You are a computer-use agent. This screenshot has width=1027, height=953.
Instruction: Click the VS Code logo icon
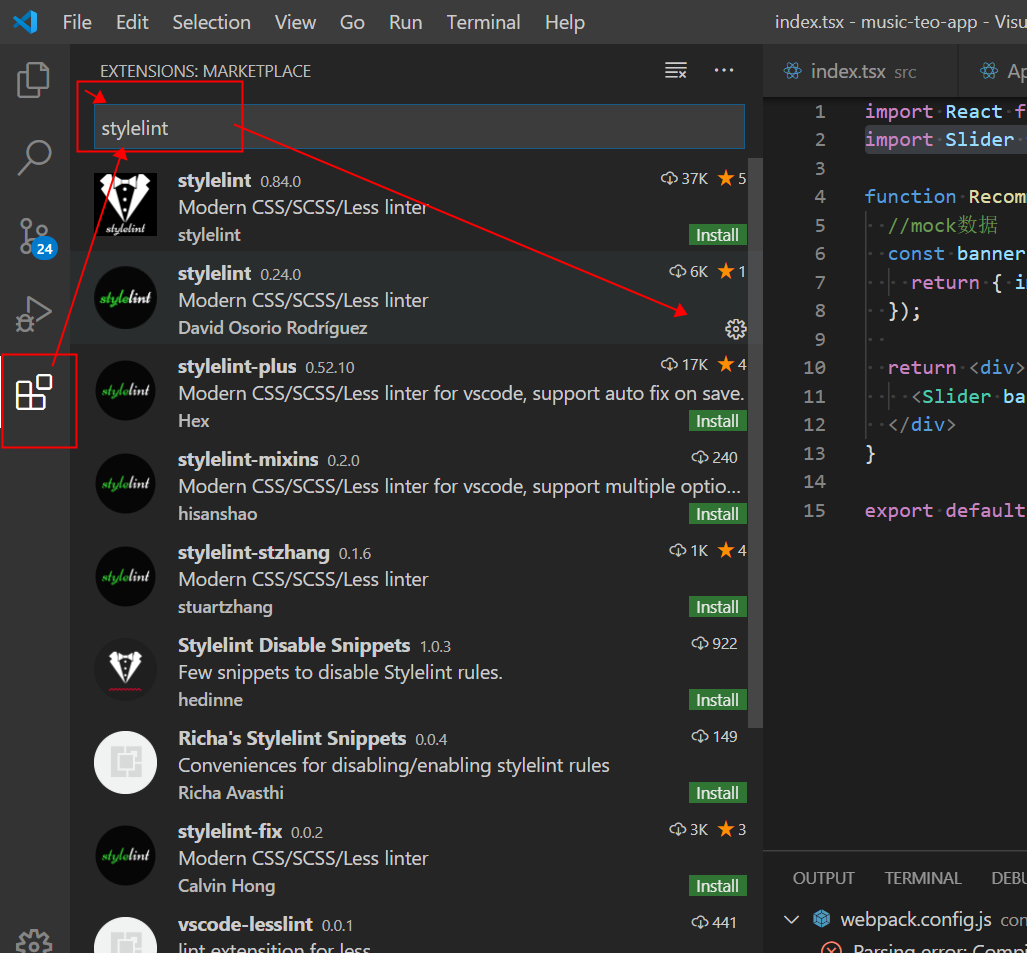[26, 22]
